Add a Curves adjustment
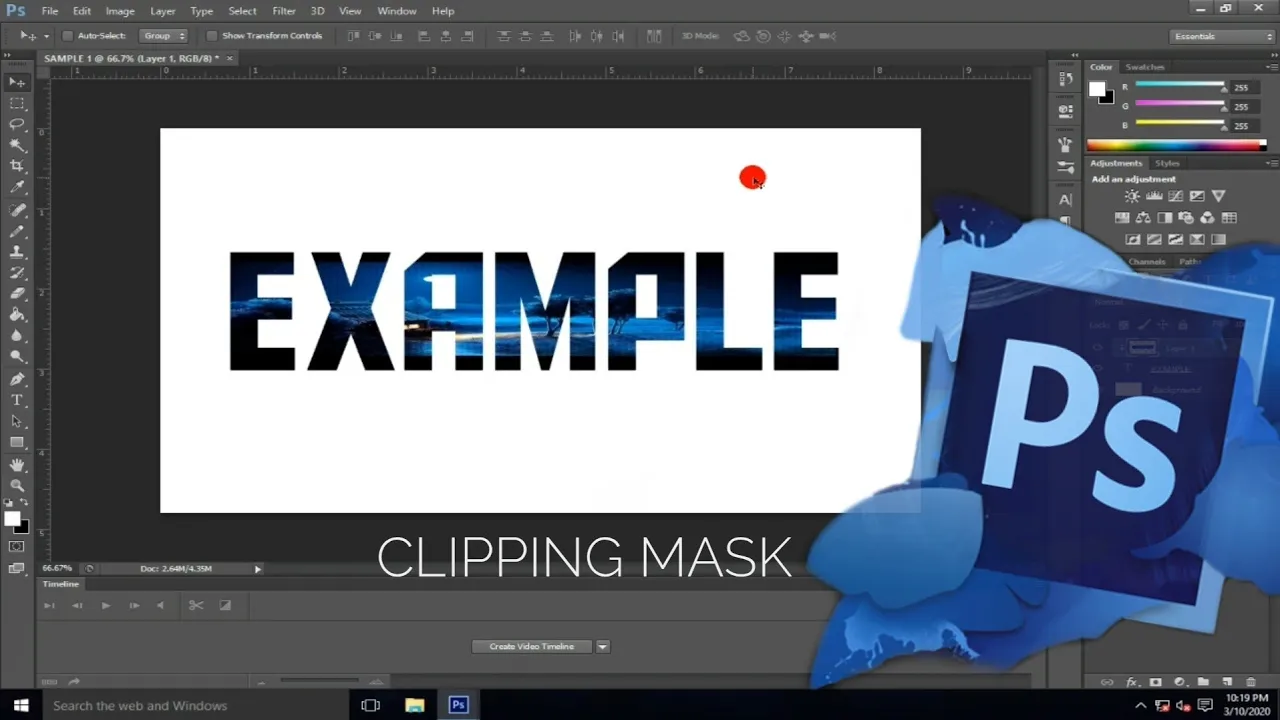 click(x=1175, y=196)
